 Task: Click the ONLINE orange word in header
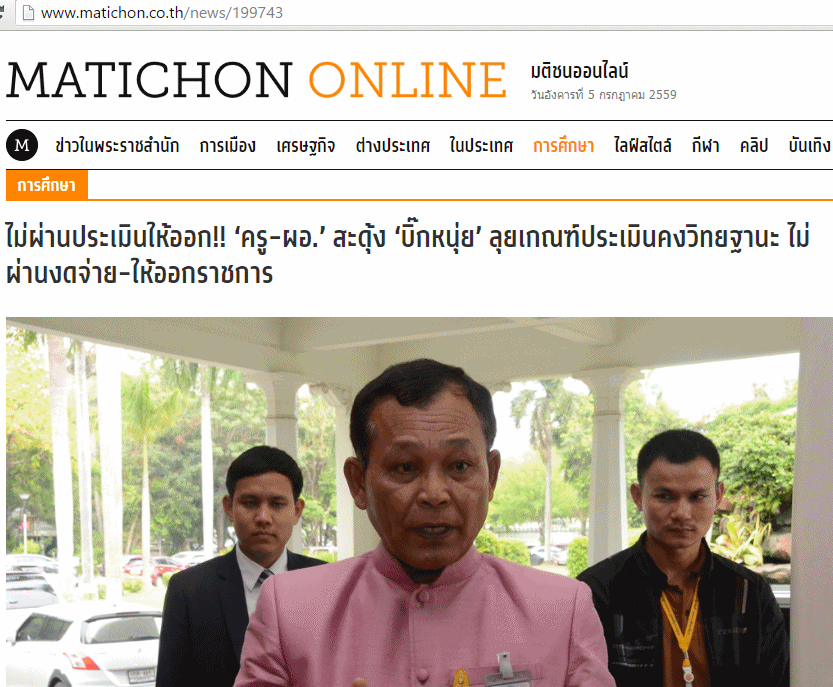(x=408, y=80)
